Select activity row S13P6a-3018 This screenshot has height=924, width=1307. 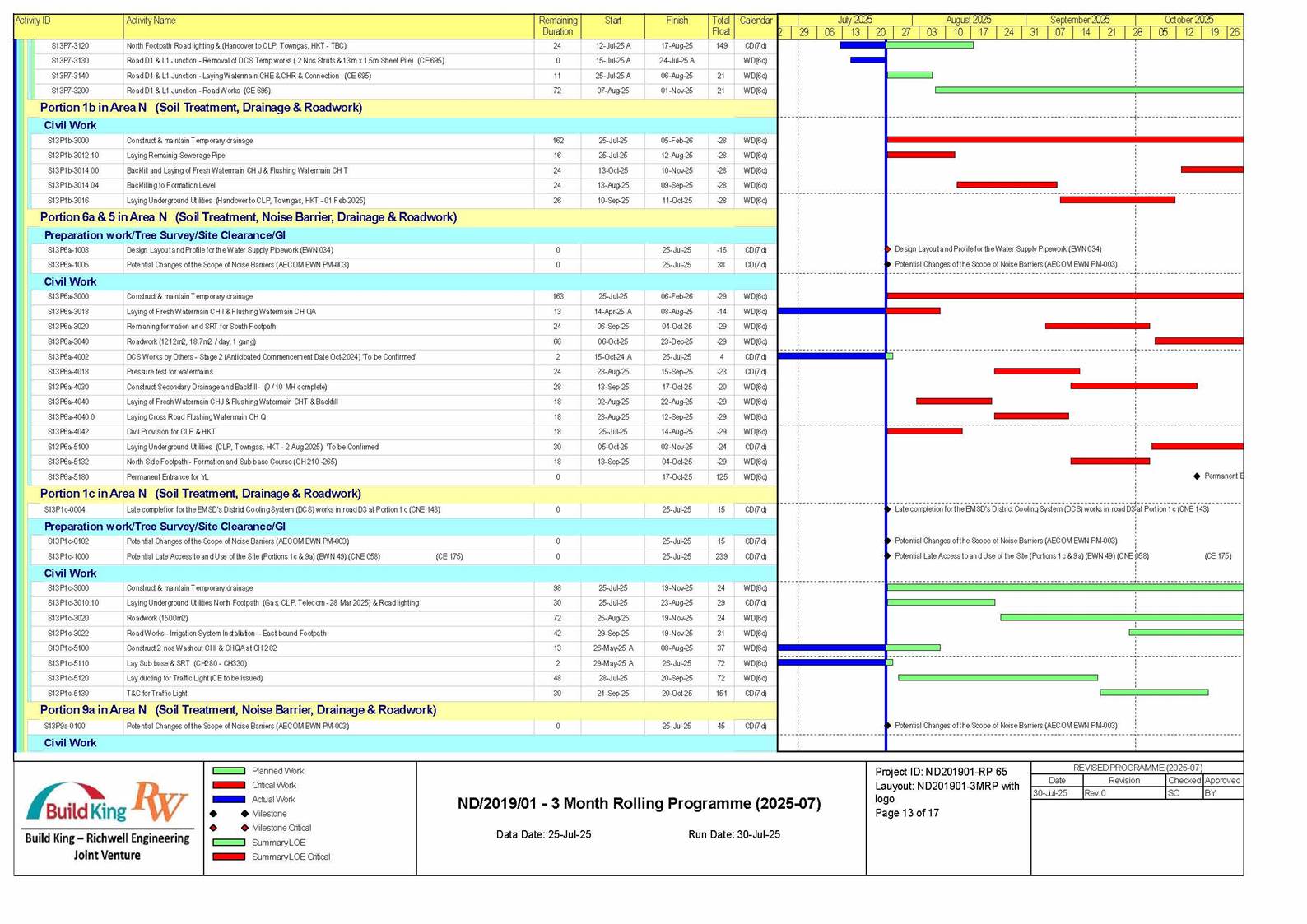coord(403,312)
